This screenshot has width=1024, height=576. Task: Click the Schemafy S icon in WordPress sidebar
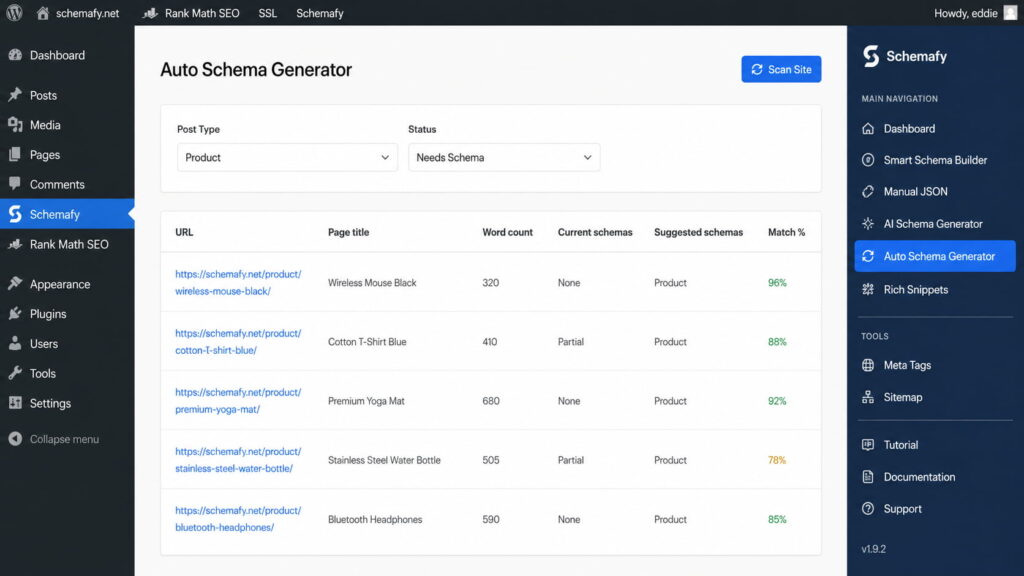(15, 214)
